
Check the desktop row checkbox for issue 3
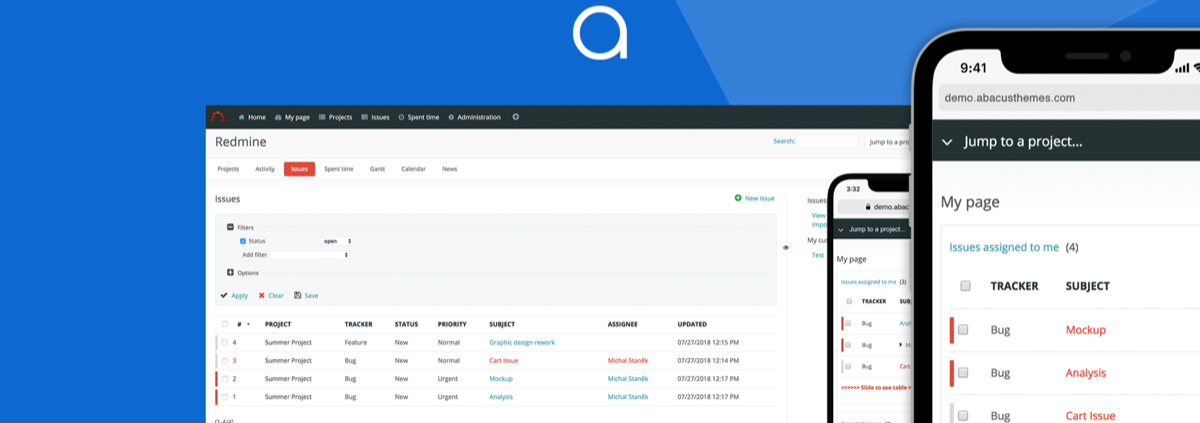point(225,360)
